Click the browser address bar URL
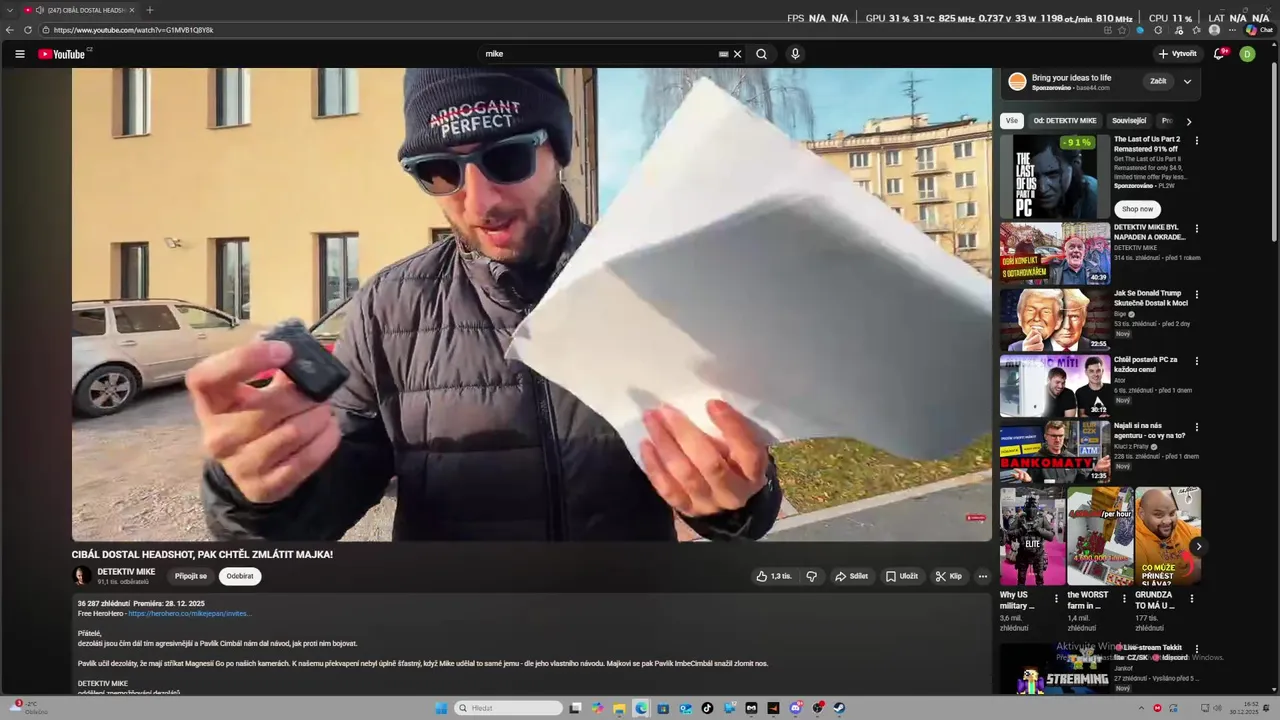The height and width of the screenshot is (720, 1280). coord(133,30)
